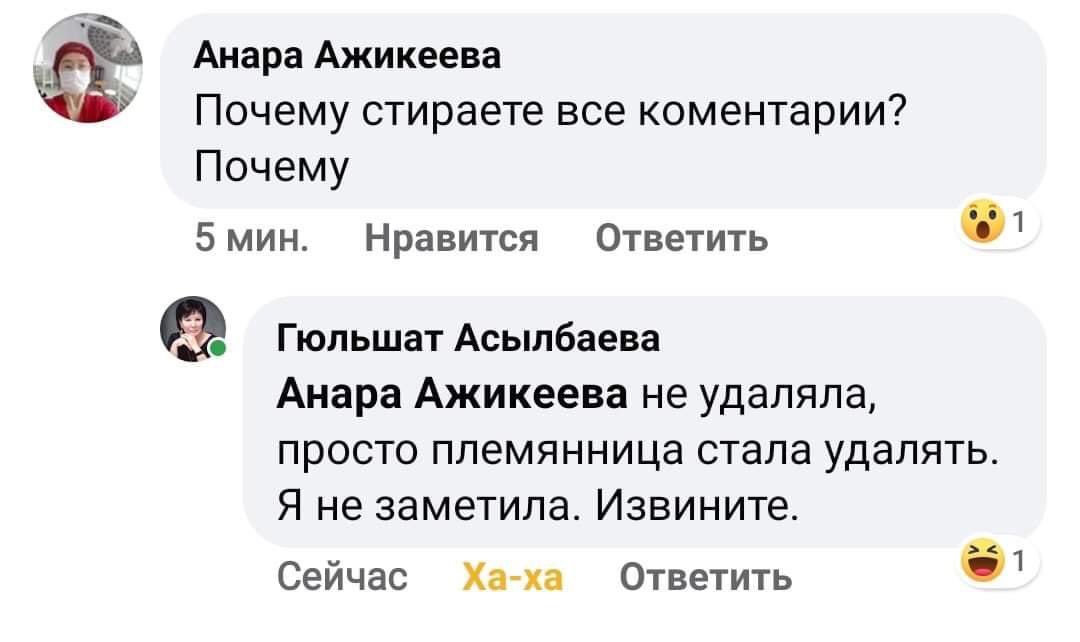Reply to Анара's comment with Ответить
This screenshot has width=1080, height=642.
click(682, 238)
